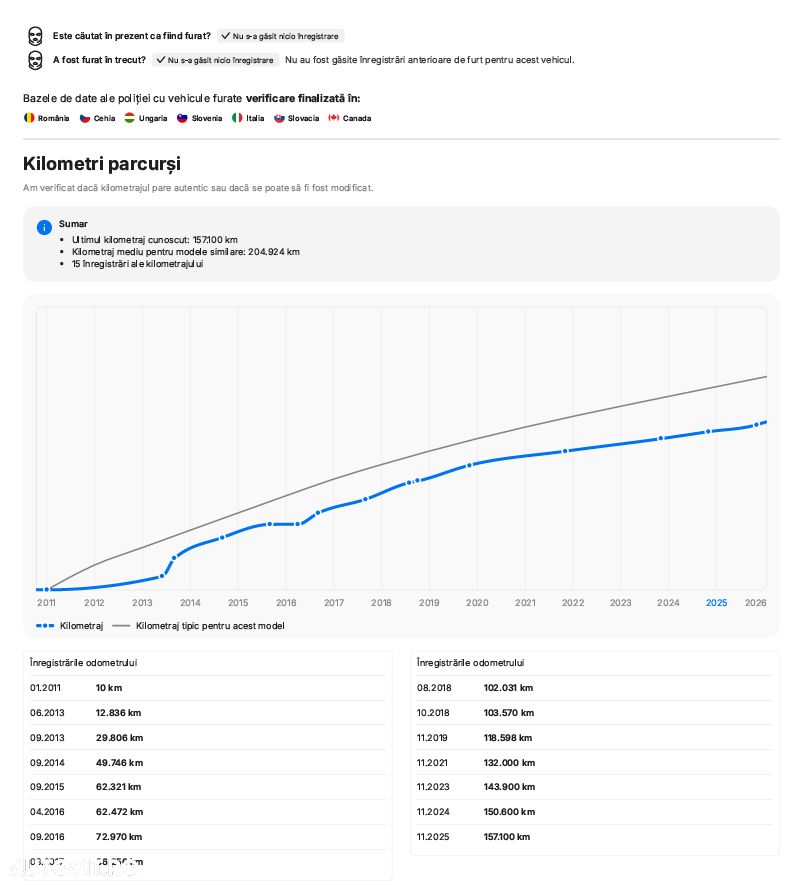Click the checkmark badge beside "Este căutat în prezent"
Image resolution: width=804 pixels, height=886 pixels.
tap(280, 36)
